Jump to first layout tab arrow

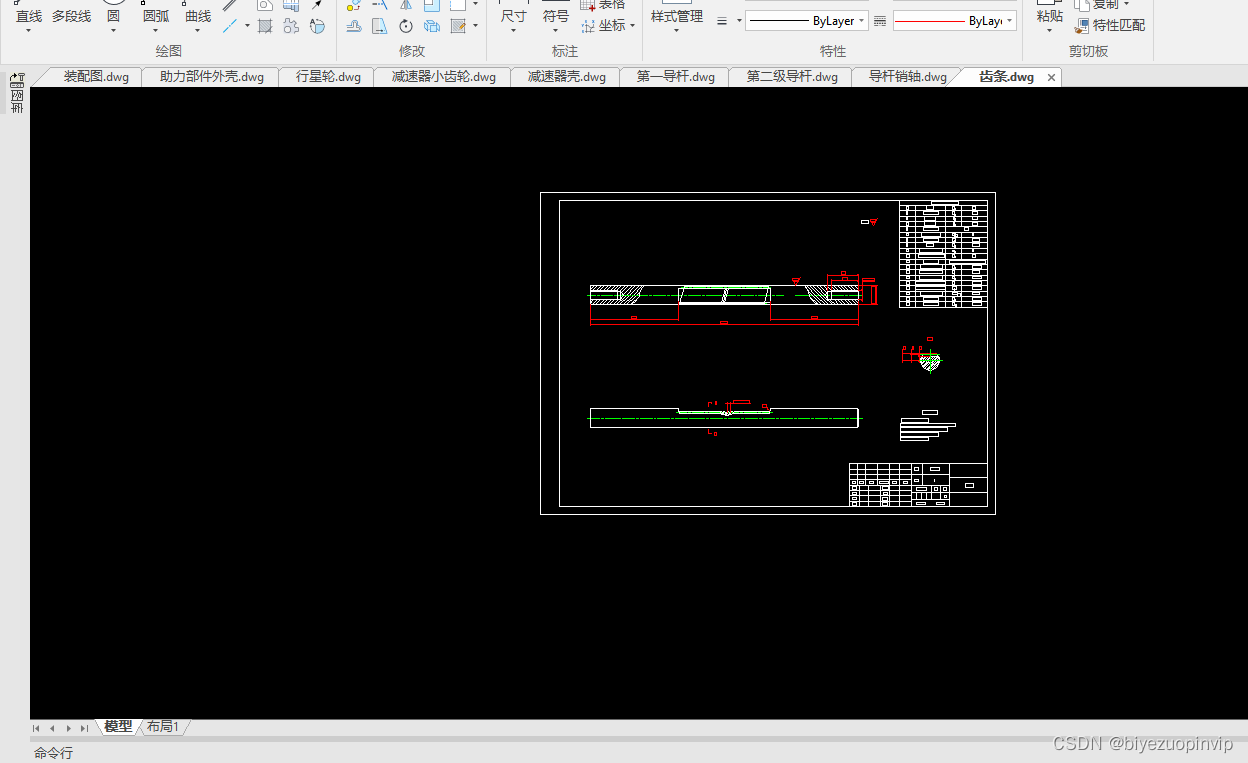coord(37,728)
